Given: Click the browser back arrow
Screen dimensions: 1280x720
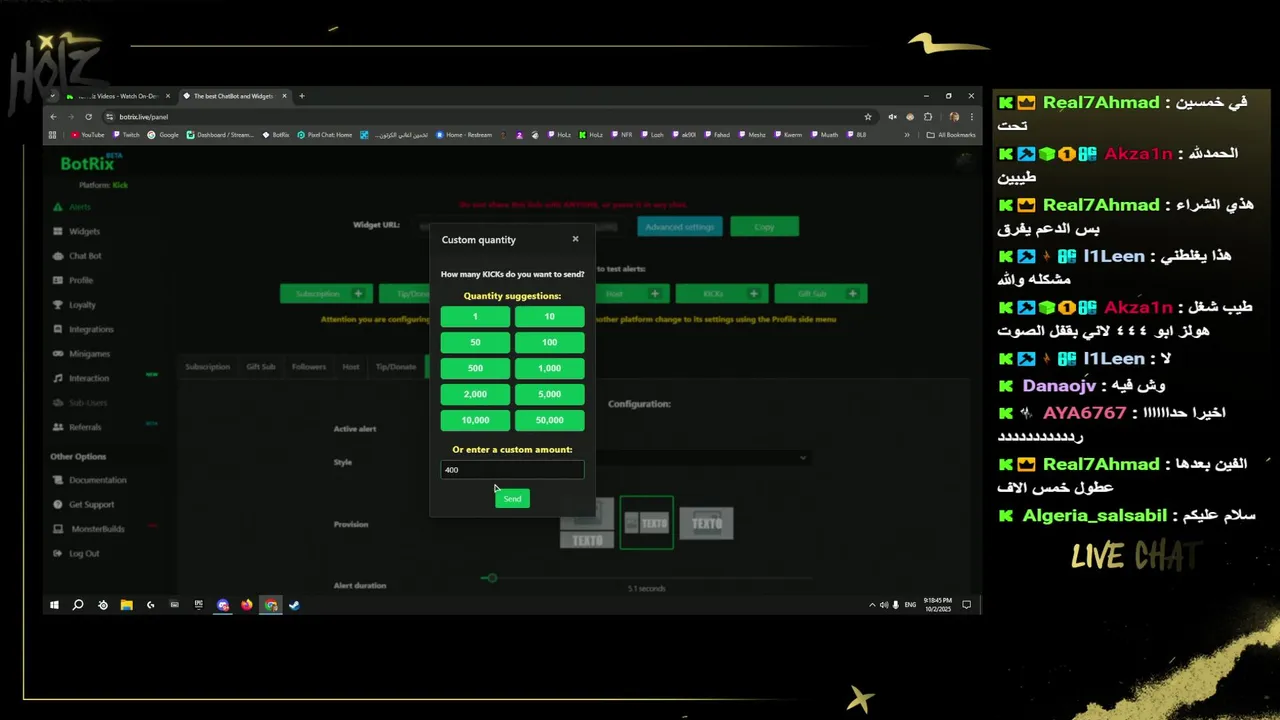Looking at the screenshot, I should click(x=54, y=117).
